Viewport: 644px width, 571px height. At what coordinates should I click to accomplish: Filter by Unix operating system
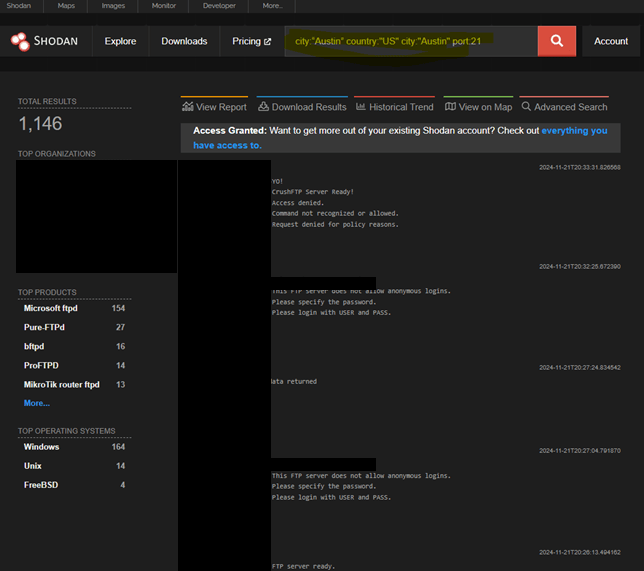(x=32, y=466)
